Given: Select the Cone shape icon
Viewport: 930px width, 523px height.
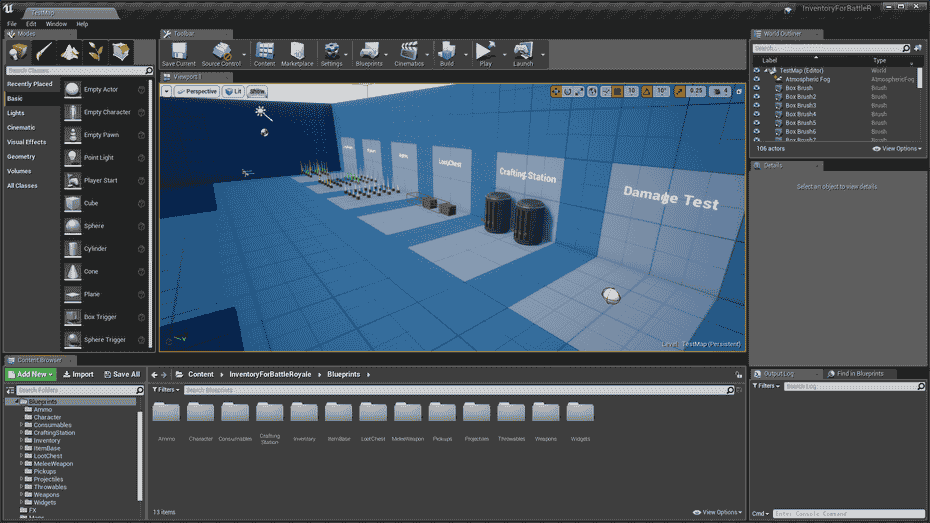Looking at the screenshot, I should tap(72, 272).
